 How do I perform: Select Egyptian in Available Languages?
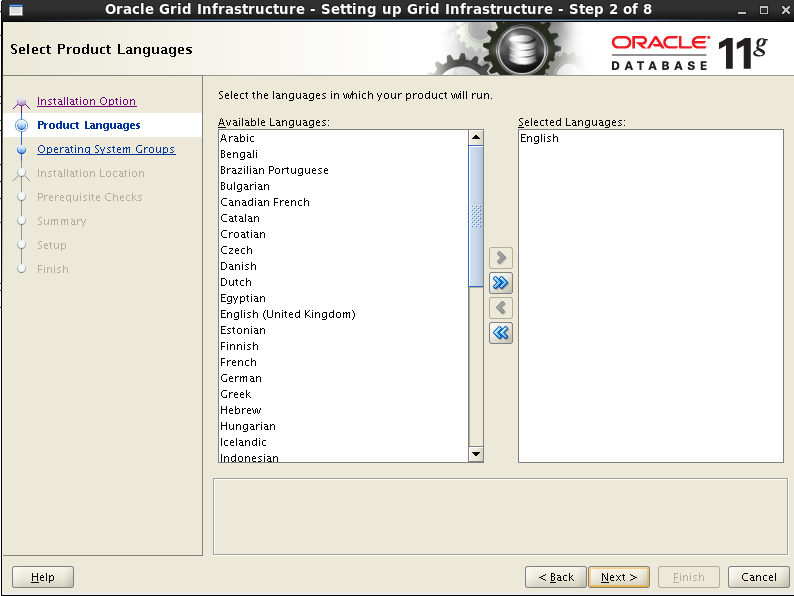pos(344,298)
